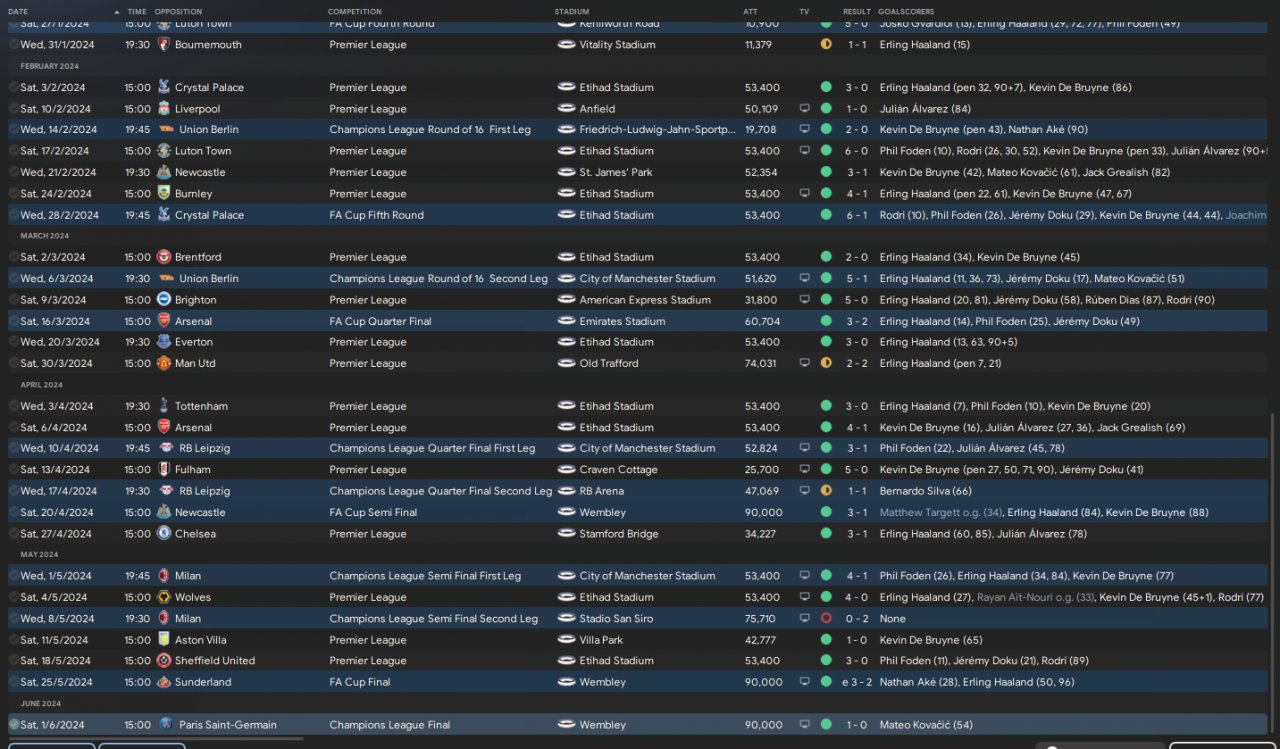Screen dimensions: 1280x749
Task: Click the goalscorer Bernardo Silva (66)
Action: pos(926,491)
